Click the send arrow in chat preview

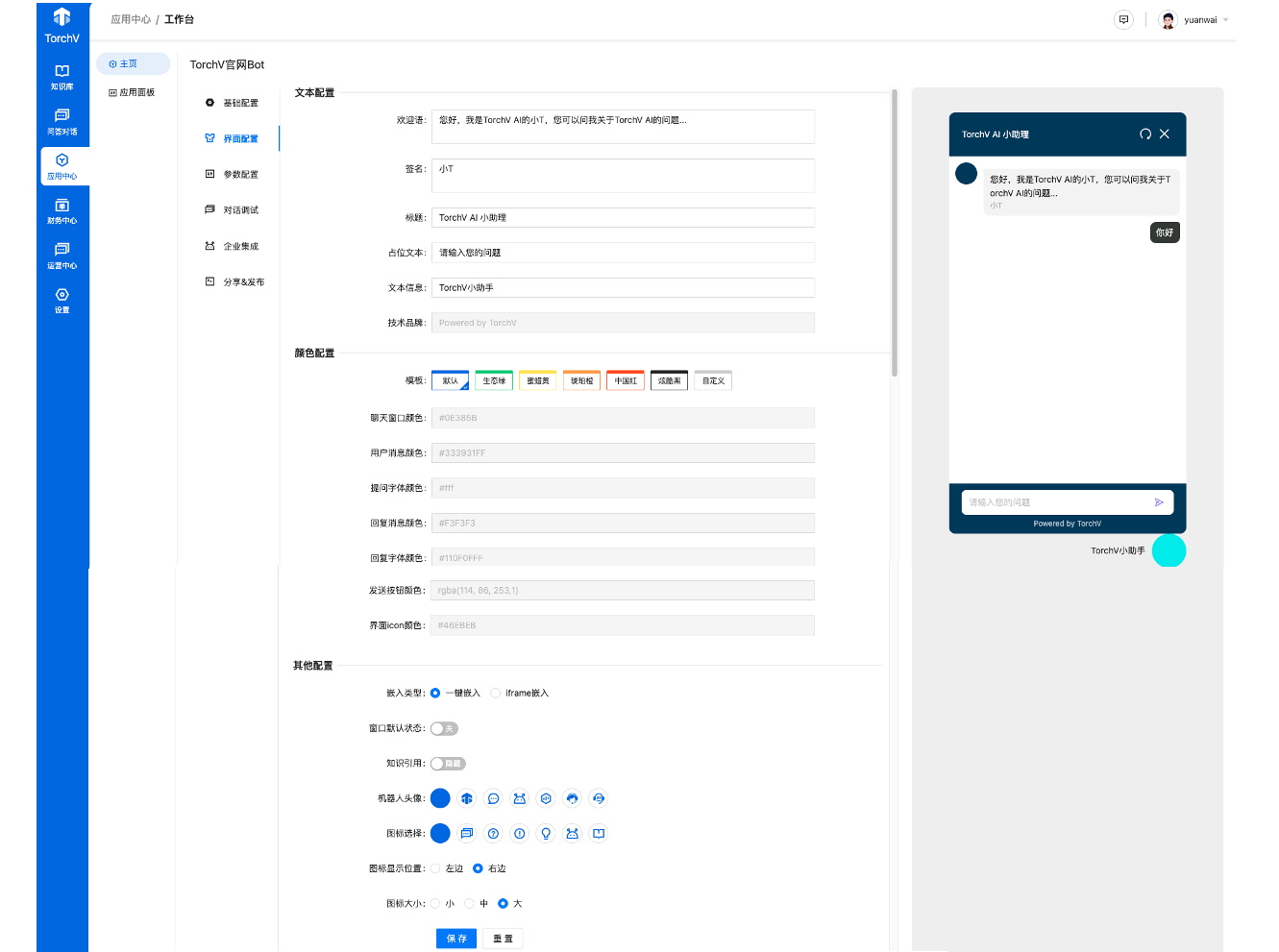coord(1159,502)
